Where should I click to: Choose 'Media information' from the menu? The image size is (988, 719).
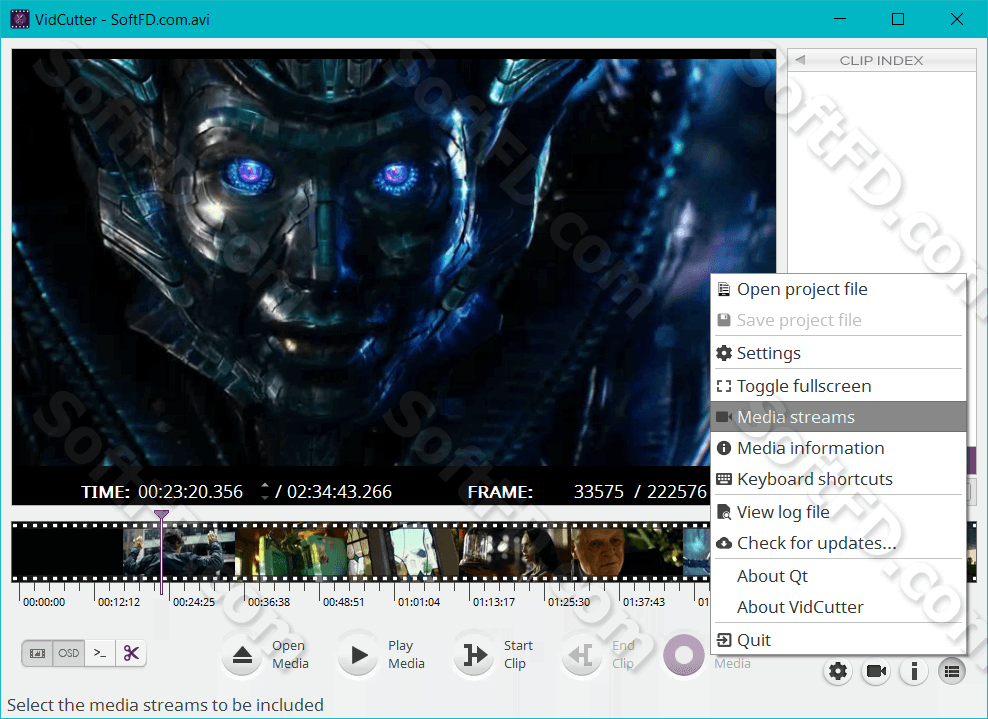[838, 448]
